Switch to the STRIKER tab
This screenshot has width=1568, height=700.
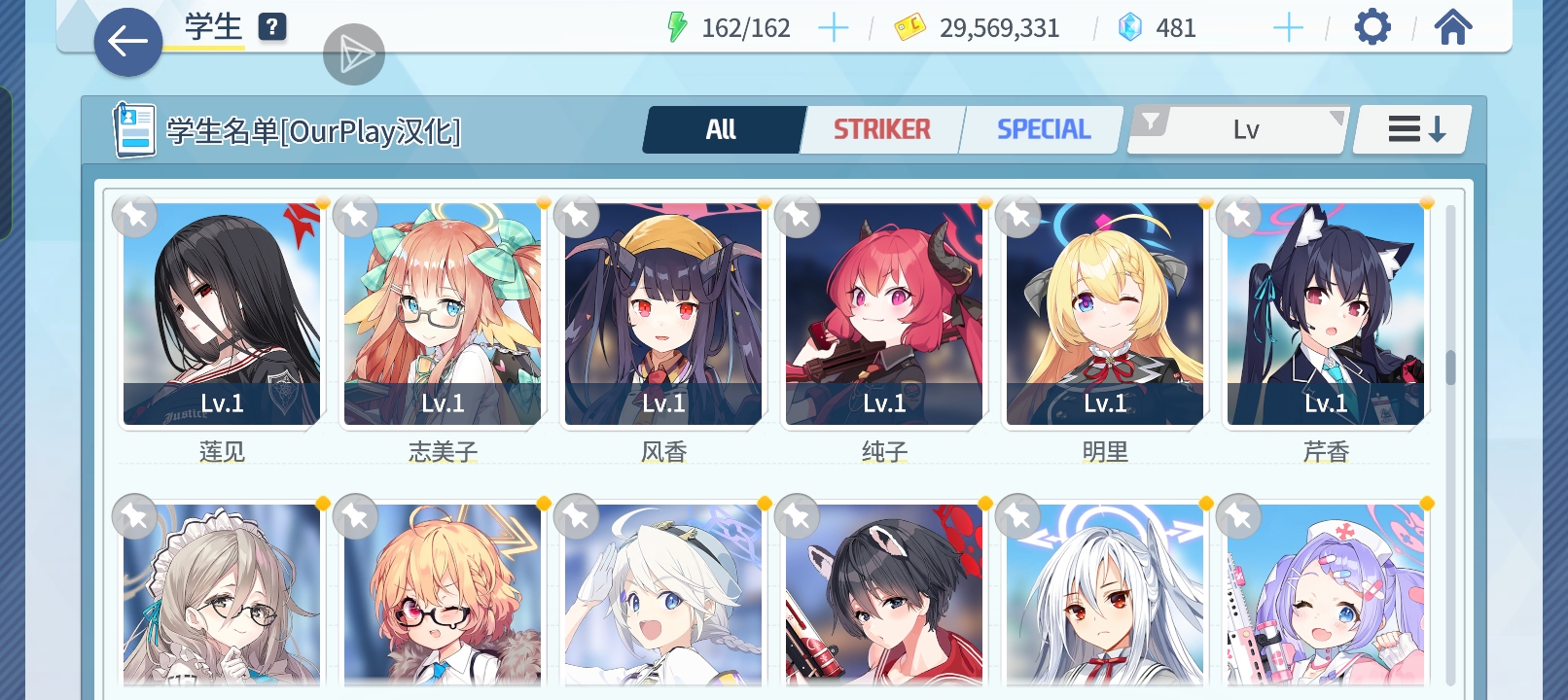(881, 129)
